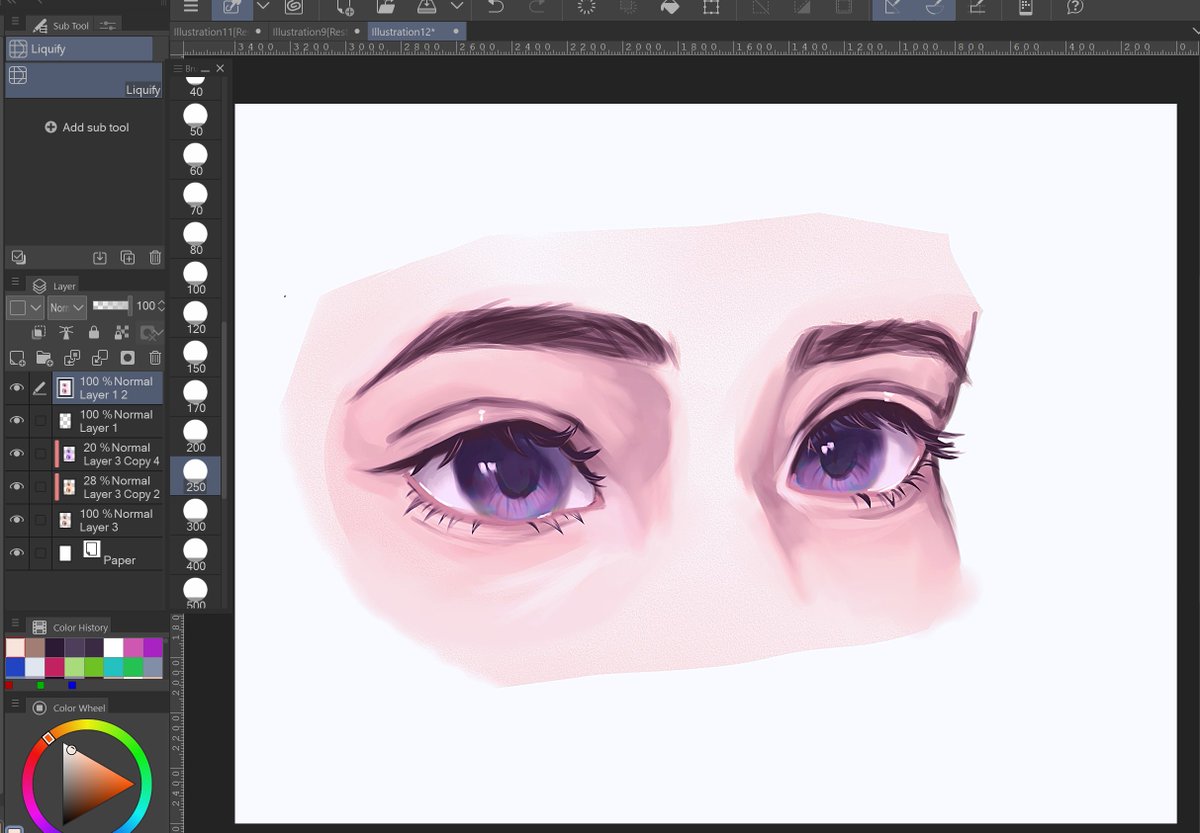Close the brush size palette

tap(220, 69)
